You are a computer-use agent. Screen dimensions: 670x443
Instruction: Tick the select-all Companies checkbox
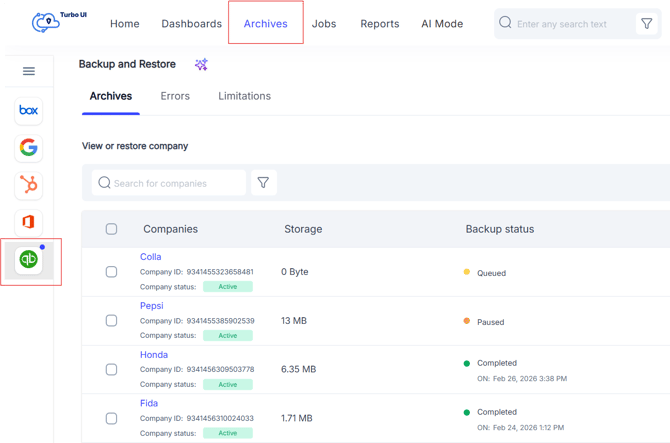(x=111, y=229)
